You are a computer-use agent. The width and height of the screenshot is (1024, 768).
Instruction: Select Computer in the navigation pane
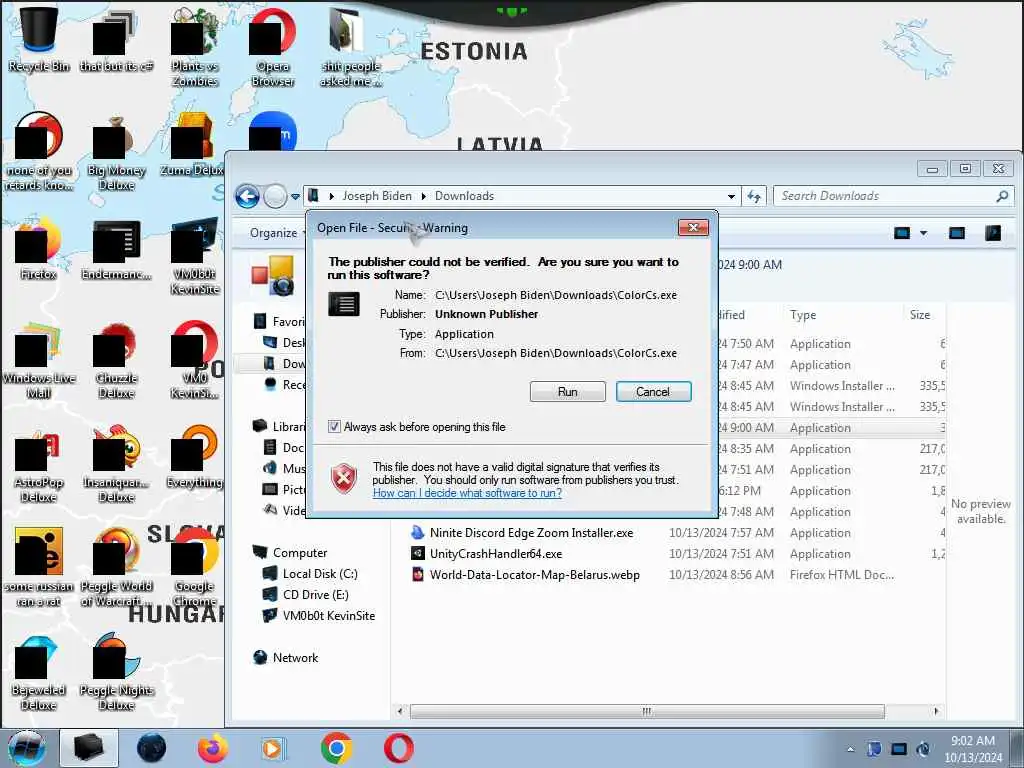click(300, 552)
